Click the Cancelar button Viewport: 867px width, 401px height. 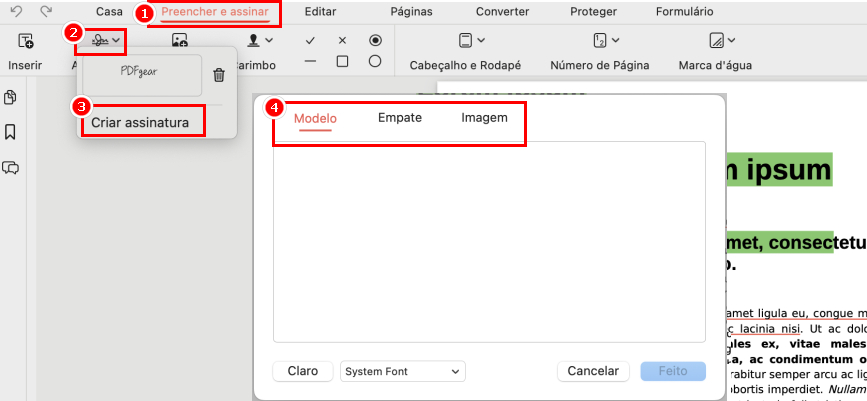(594, 371)
